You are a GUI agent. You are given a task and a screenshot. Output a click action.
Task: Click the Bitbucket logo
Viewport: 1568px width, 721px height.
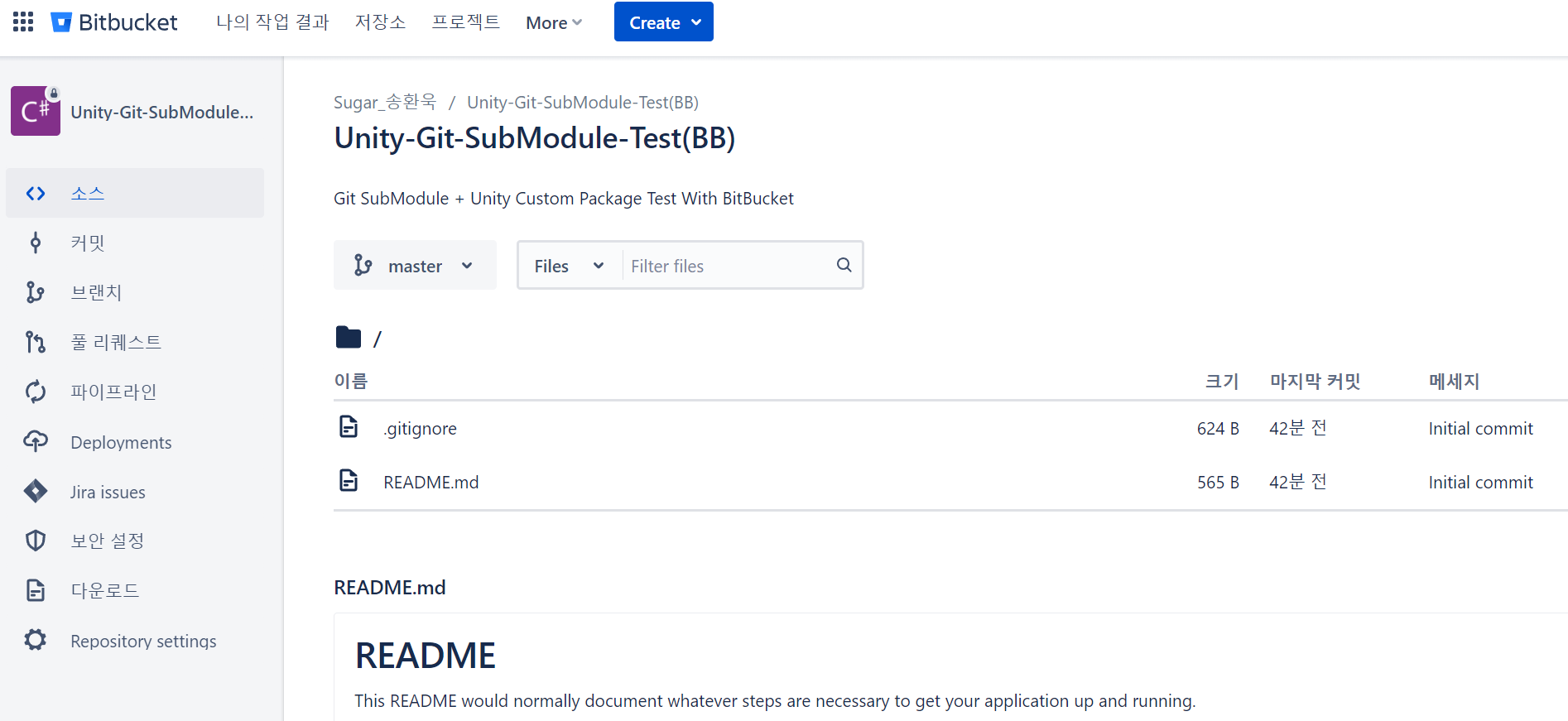click(114, 22)
